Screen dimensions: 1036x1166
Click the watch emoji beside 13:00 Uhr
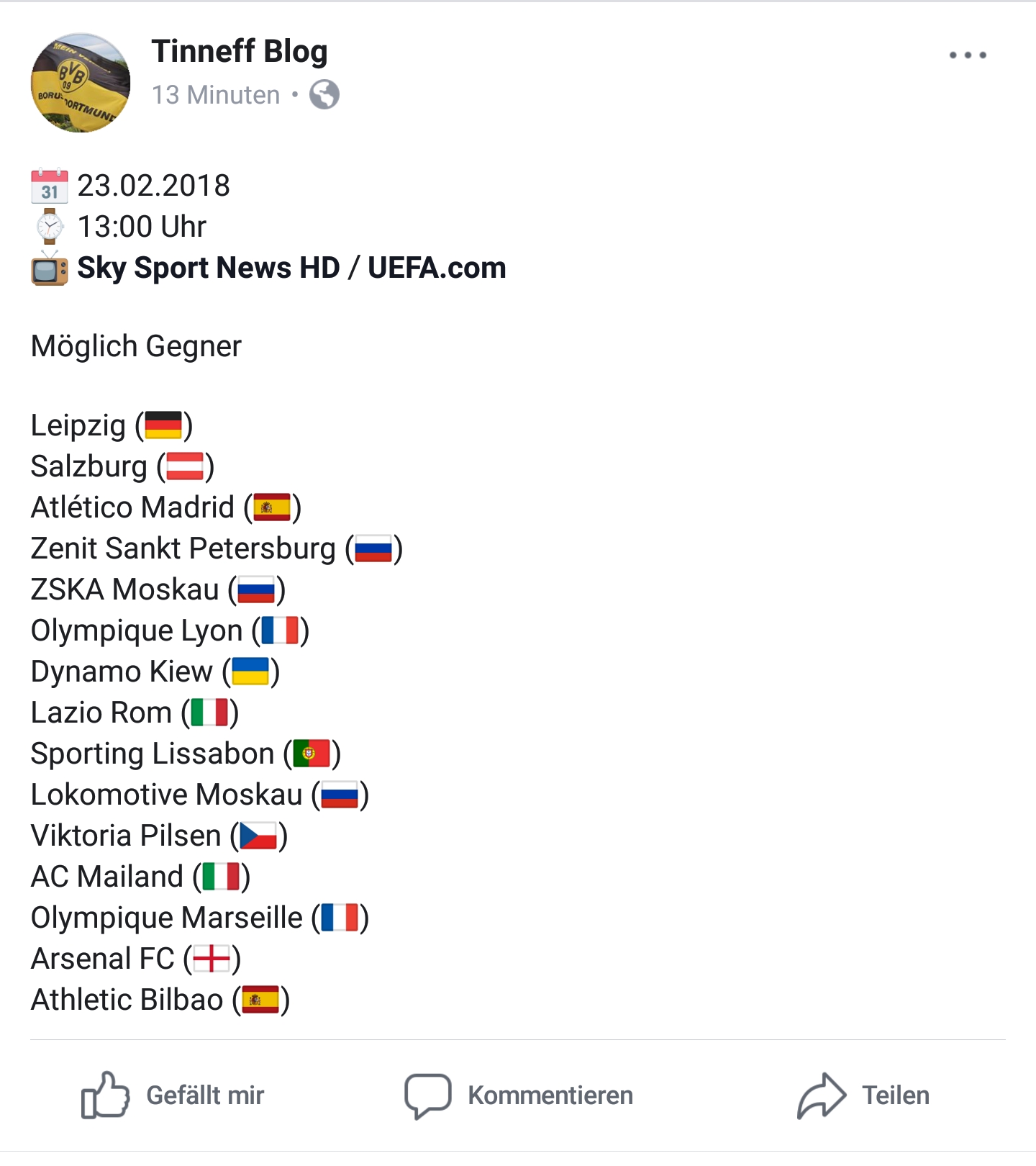click(50, 227)
